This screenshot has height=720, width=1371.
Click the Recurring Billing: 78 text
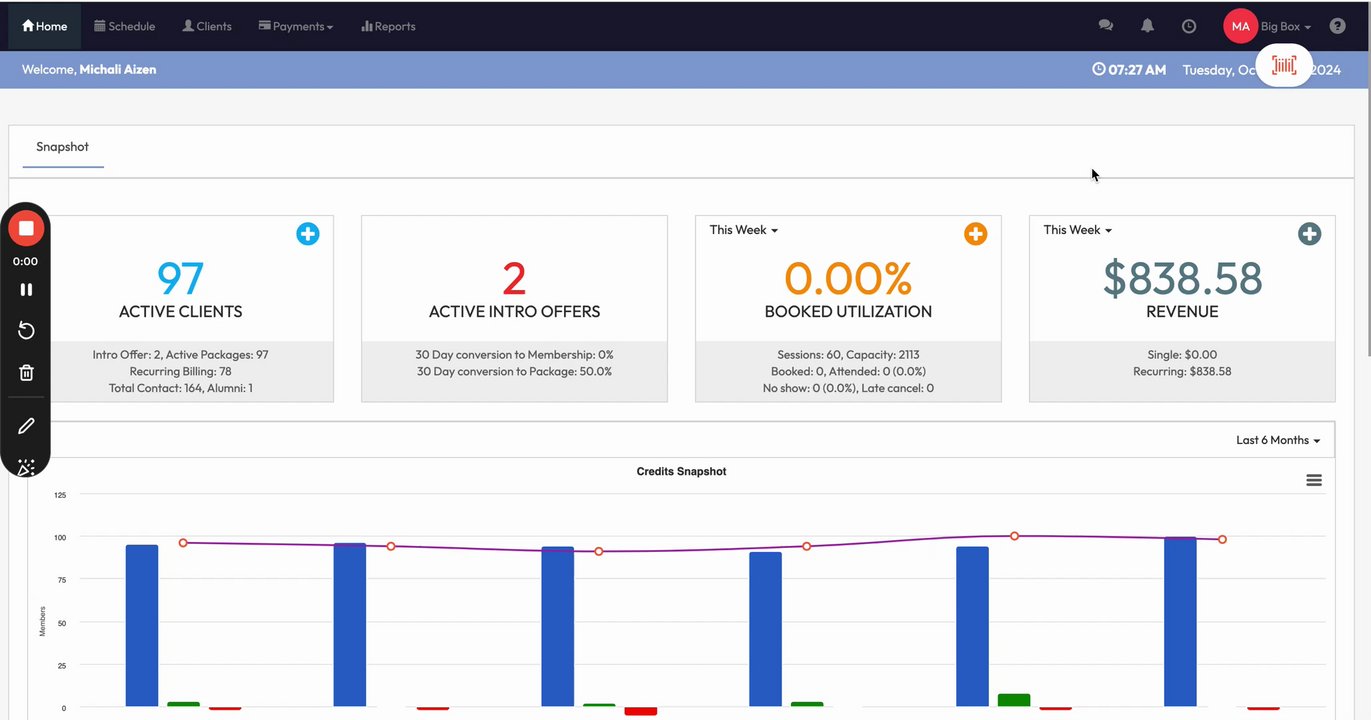pos(181,371)
